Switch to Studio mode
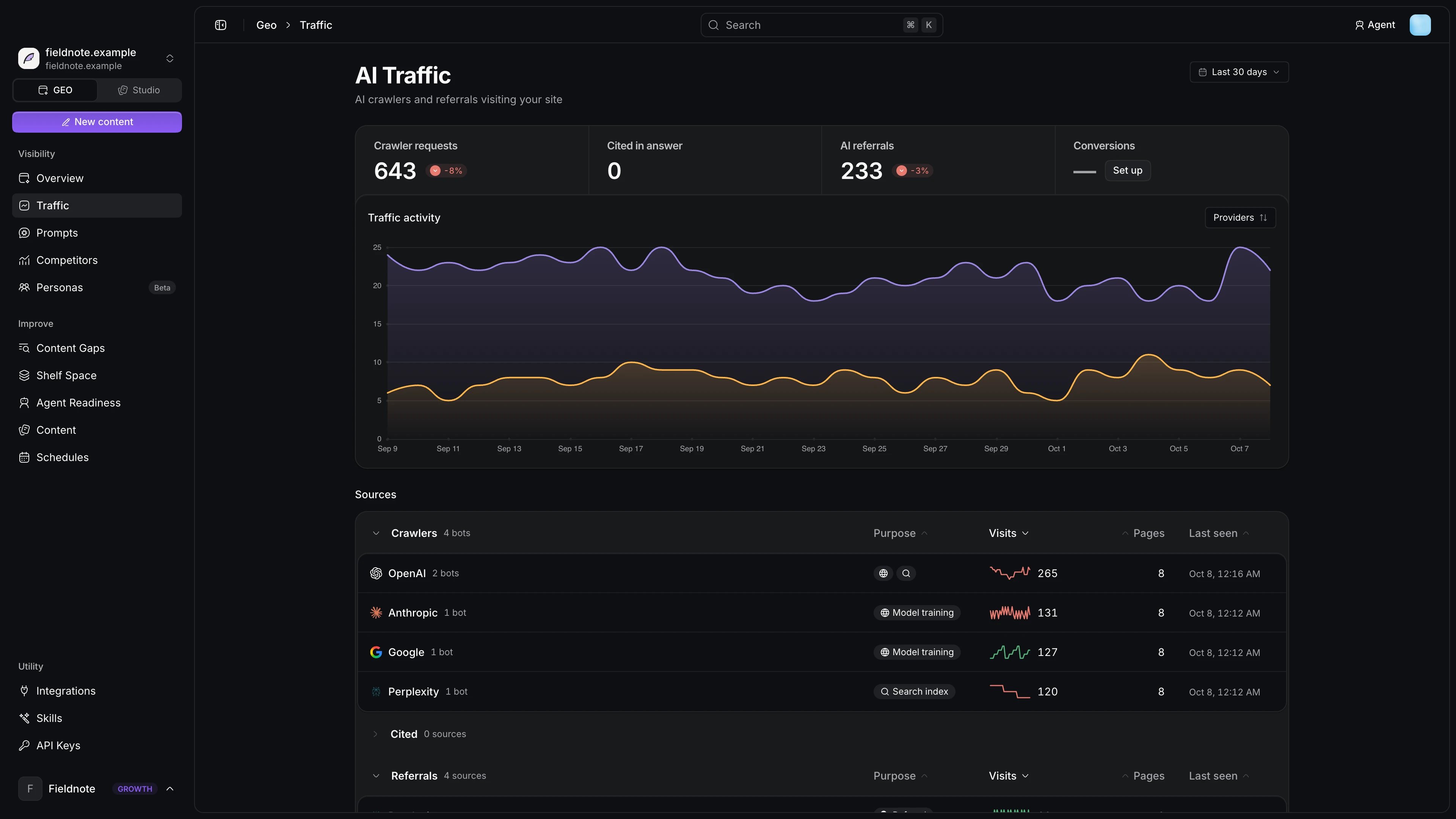 click(x=139, y=91)
